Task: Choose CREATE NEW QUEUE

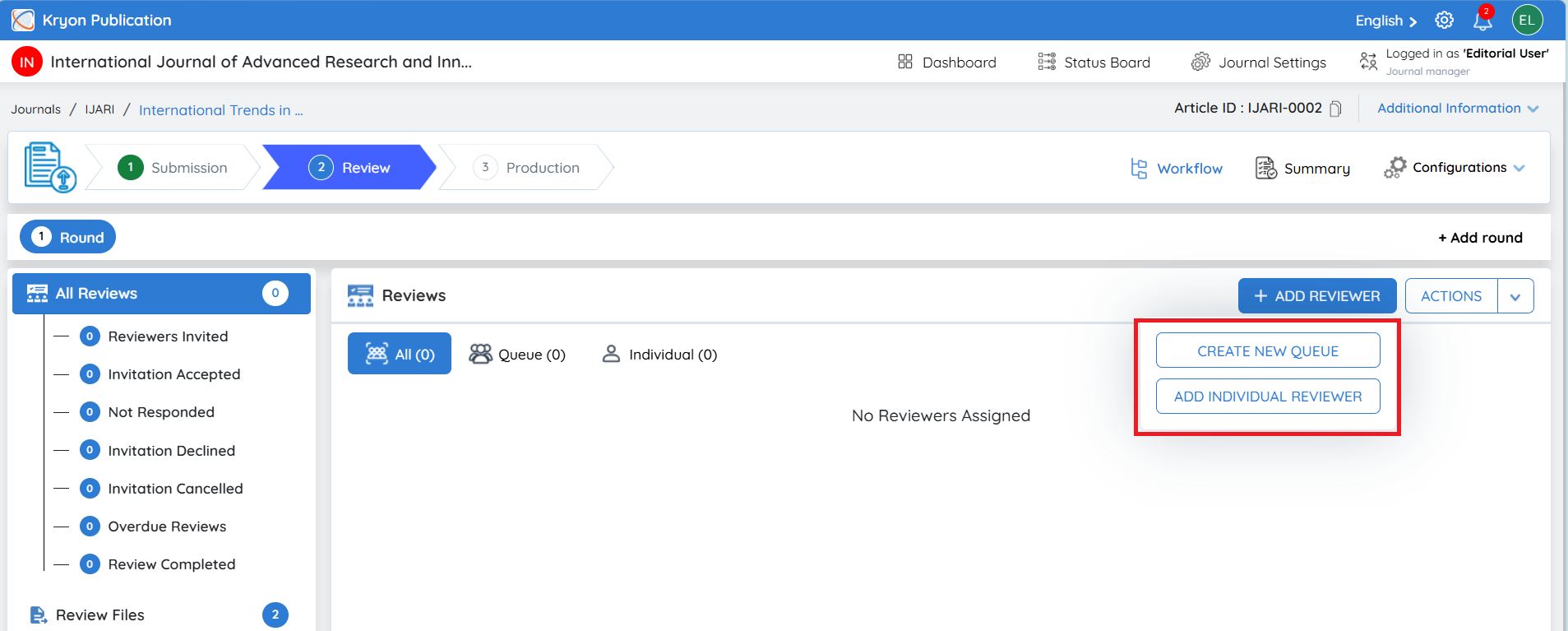Action: click(1268, 350)
